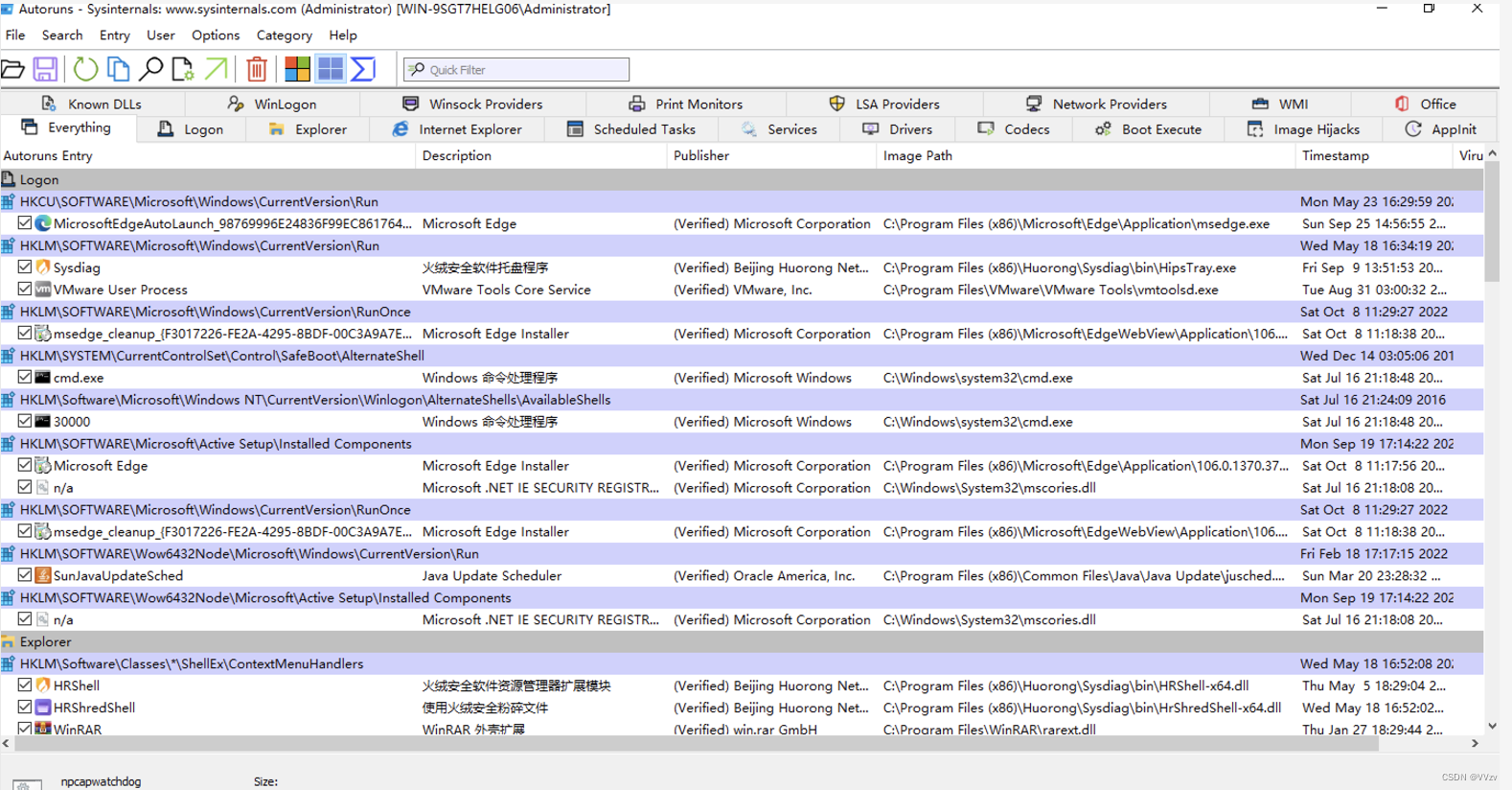Select the HKLM SafeBoot AlternateShell registry row

[742, 356]
